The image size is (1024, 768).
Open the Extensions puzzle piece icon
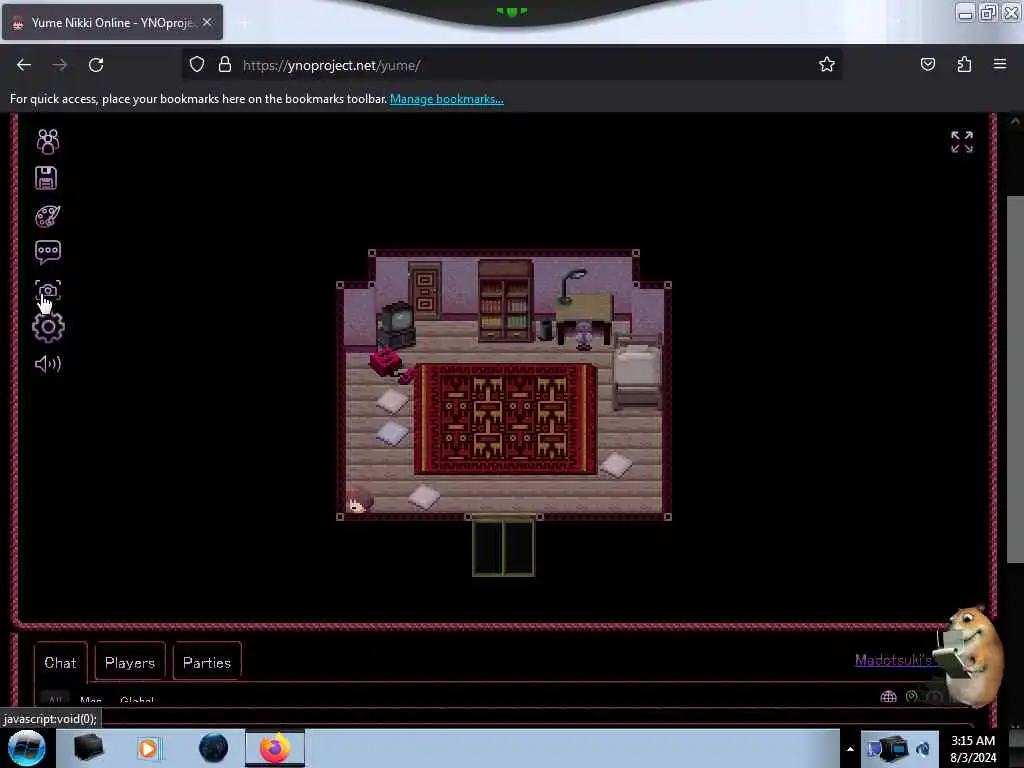964,64
